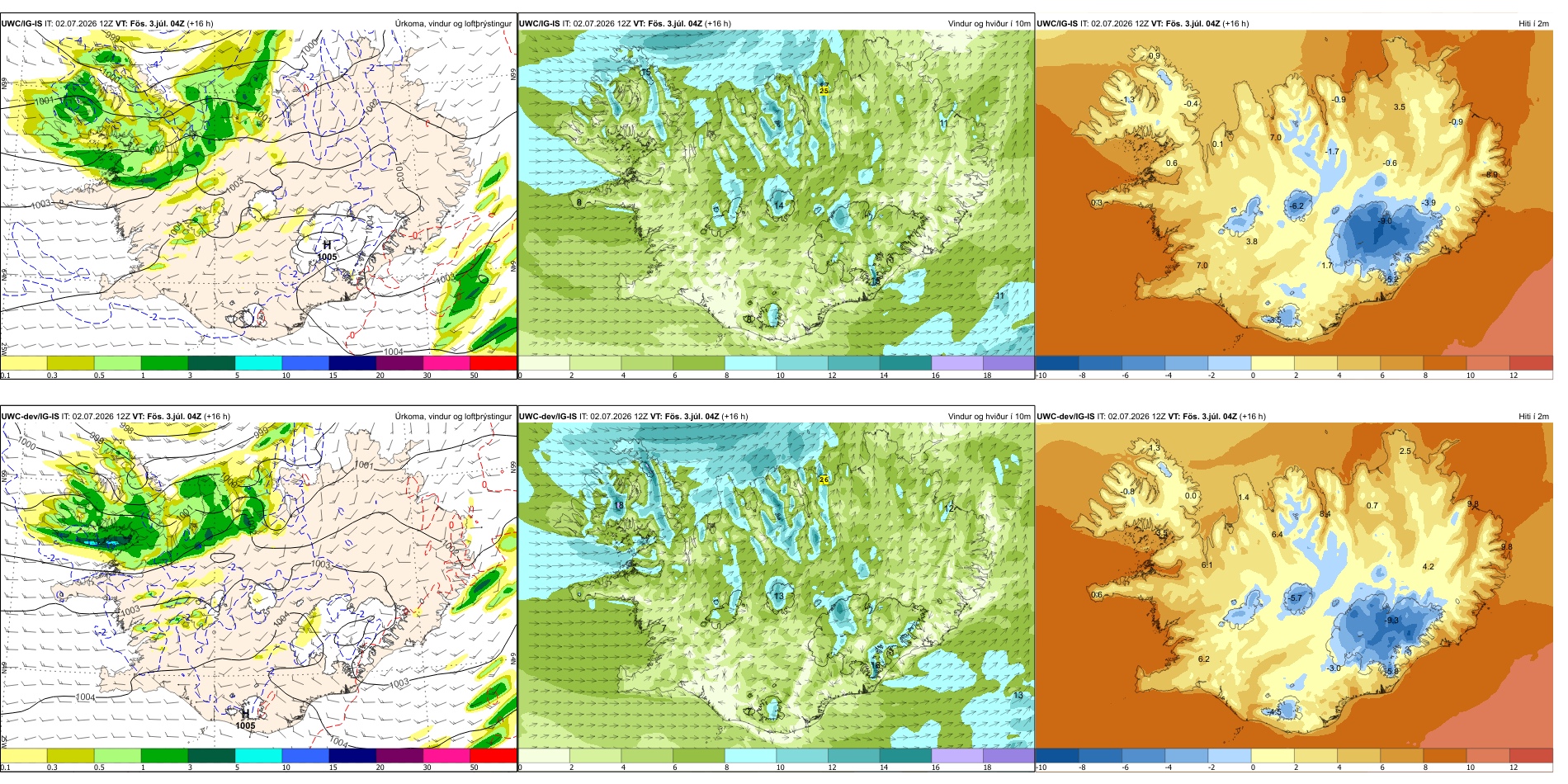Click darkest blue -10 swatch in UWC temperature legend
Image resolution: width=1568 pixels, height=784 pixels.
tap(1057, 362)
